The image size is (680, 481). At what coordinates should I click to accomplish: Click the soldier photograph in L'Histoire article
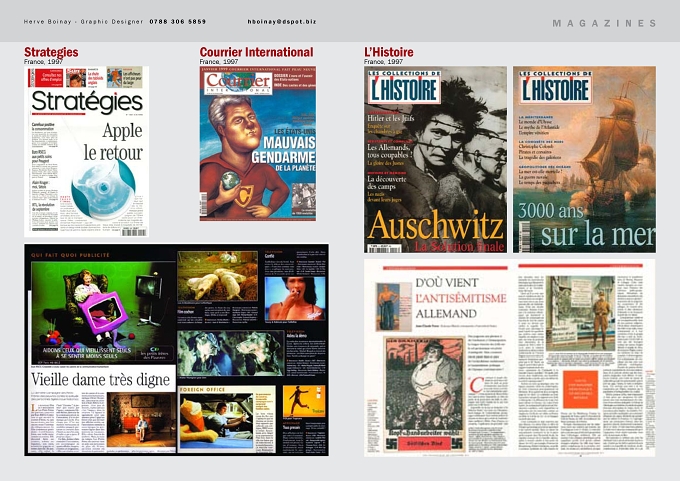coord(580,314)
